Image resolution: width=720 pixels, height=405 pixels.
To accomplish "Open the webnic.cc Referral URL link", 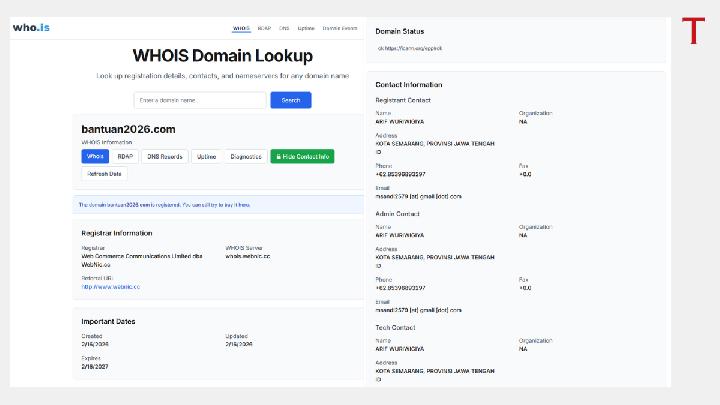I will 110,286.
